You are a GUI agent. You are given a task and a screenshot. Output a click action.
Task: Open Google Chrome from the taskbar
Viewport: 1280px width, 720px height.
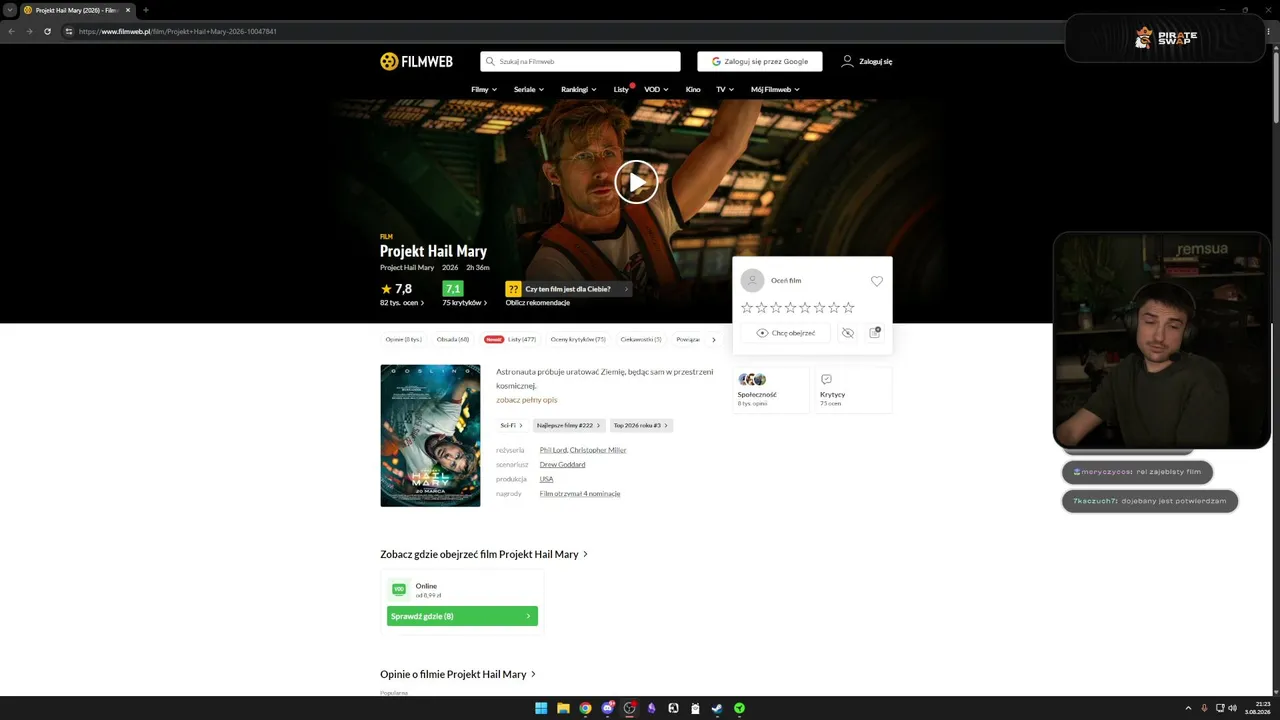click(x=585, y=709)
